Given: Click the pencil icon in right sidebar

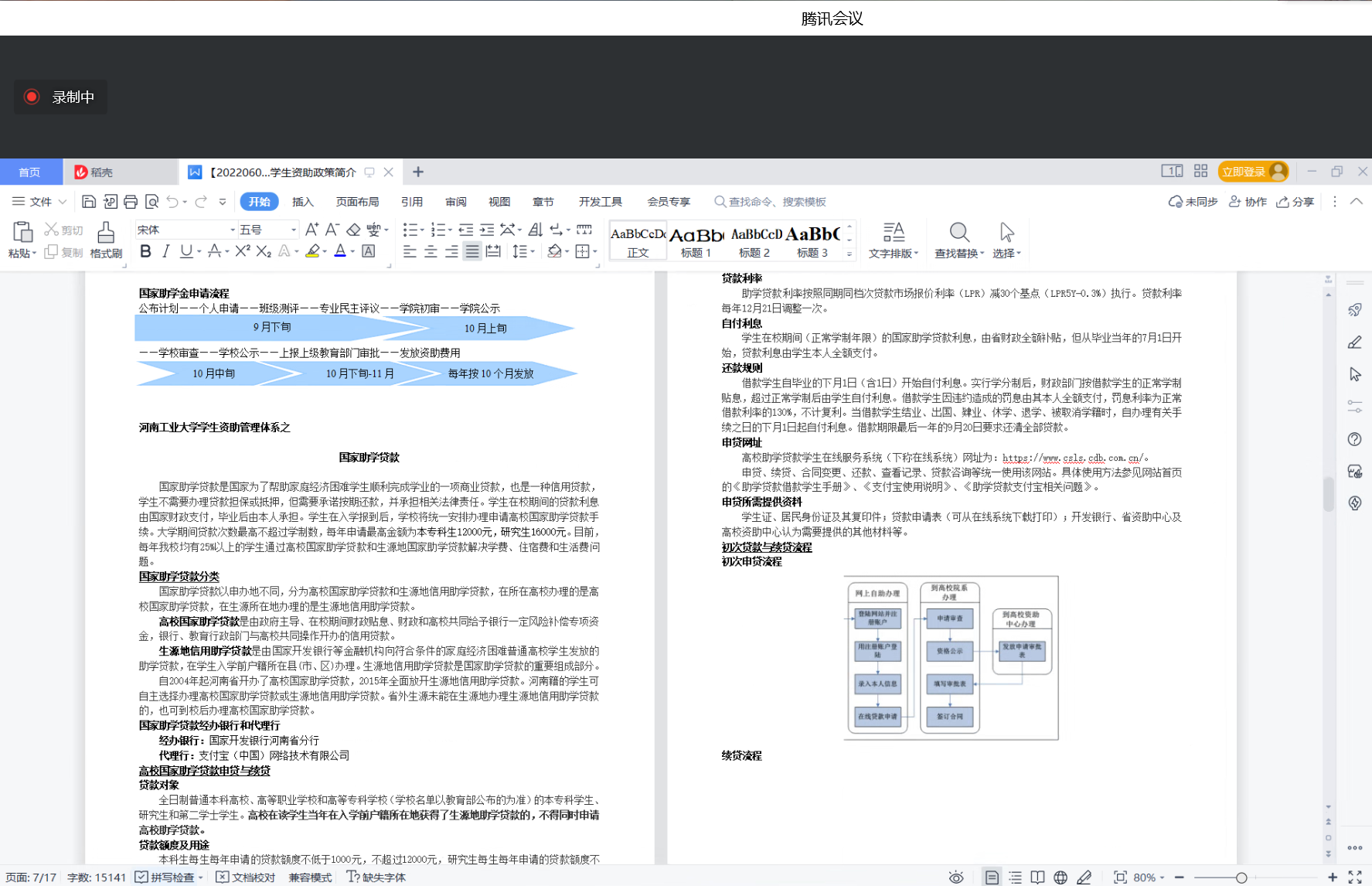Looking at the screenshot, I should [1355, 342].
